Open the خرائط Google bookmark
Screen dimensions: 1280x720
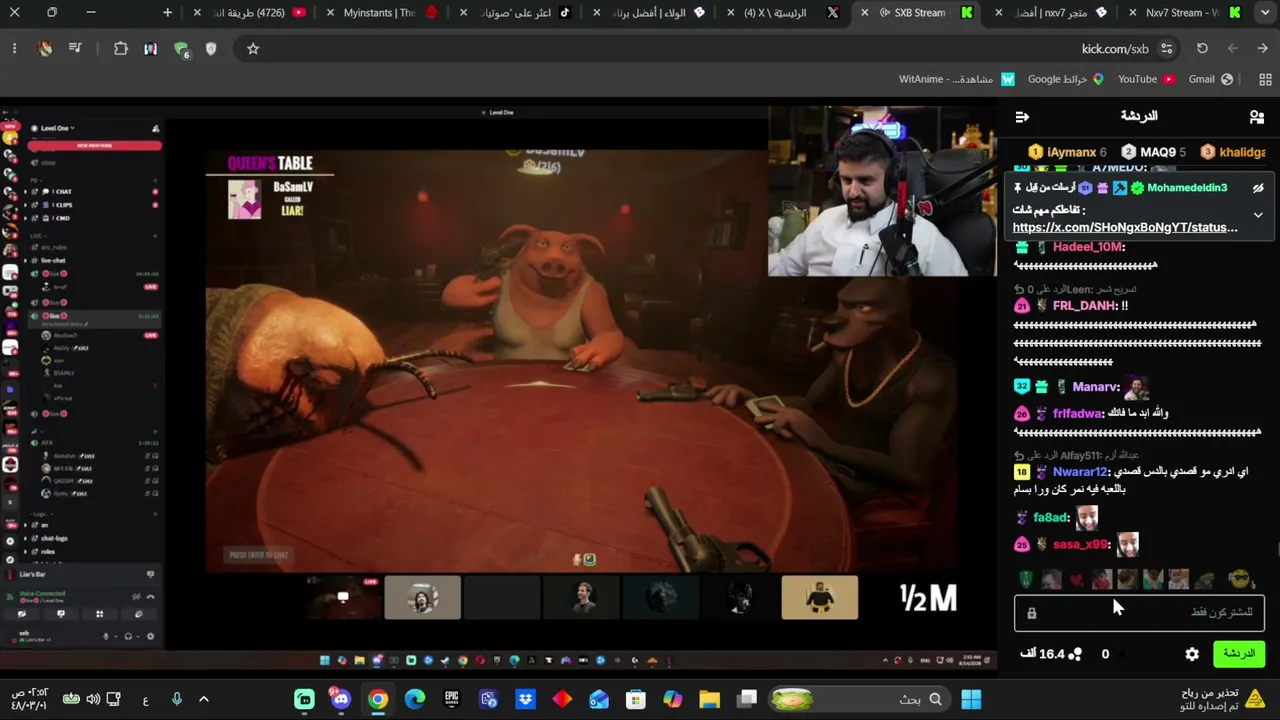tap(1066, 79)
